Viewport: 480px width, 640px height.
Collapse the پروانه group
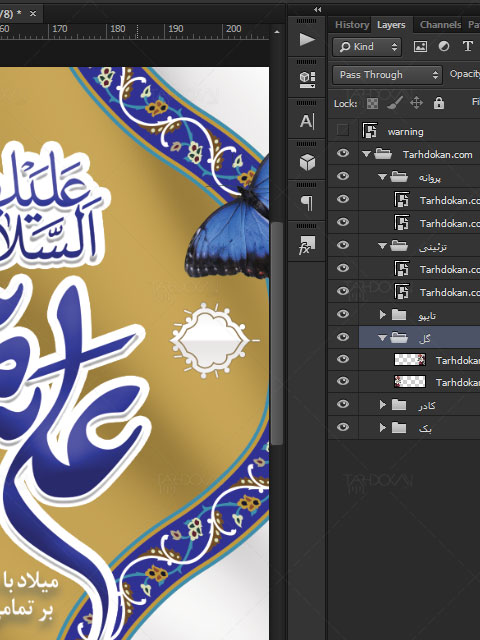click(382, 177)
